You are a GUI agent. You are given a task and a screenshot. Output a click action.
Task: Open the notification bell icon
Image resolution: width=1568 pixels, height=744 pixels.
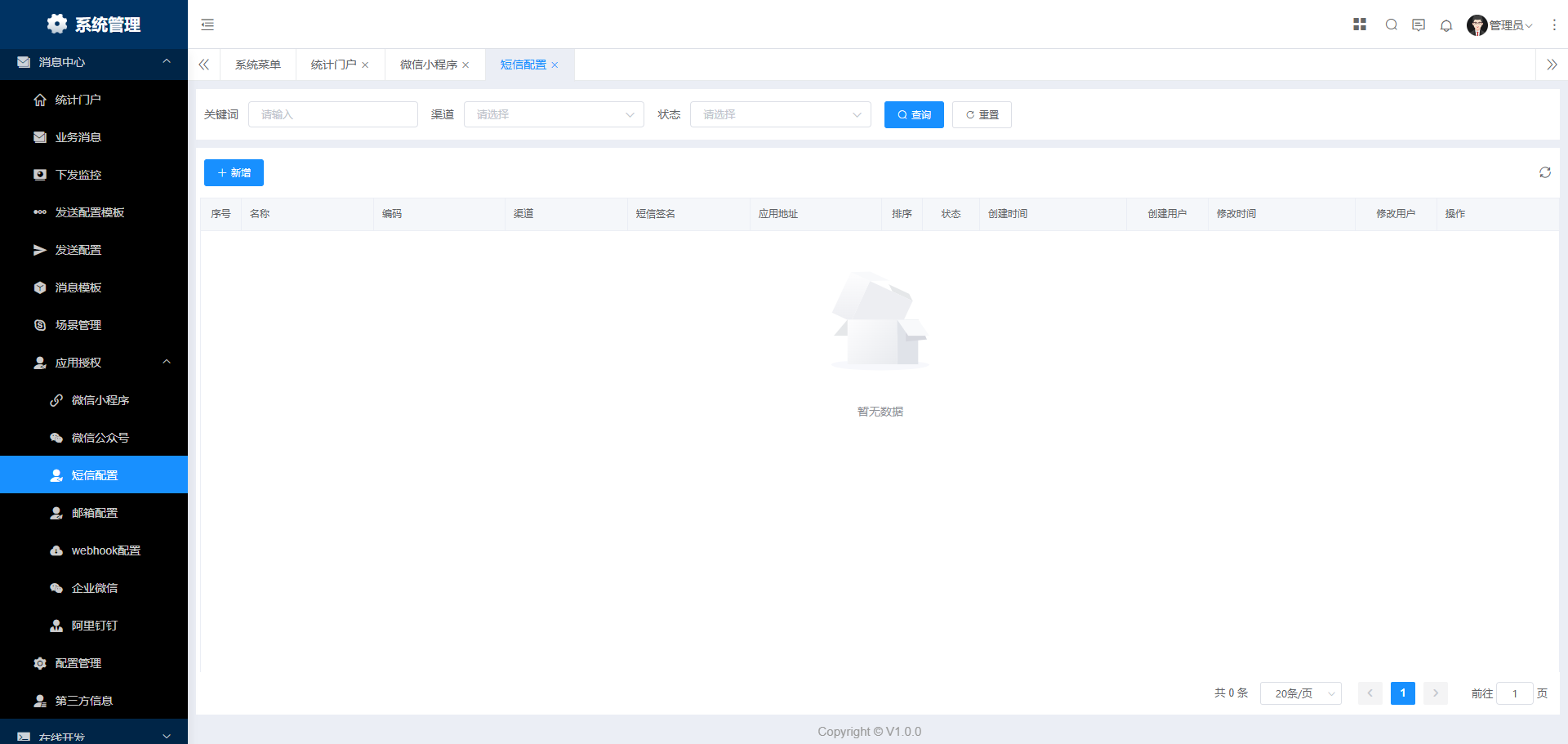1446,25
